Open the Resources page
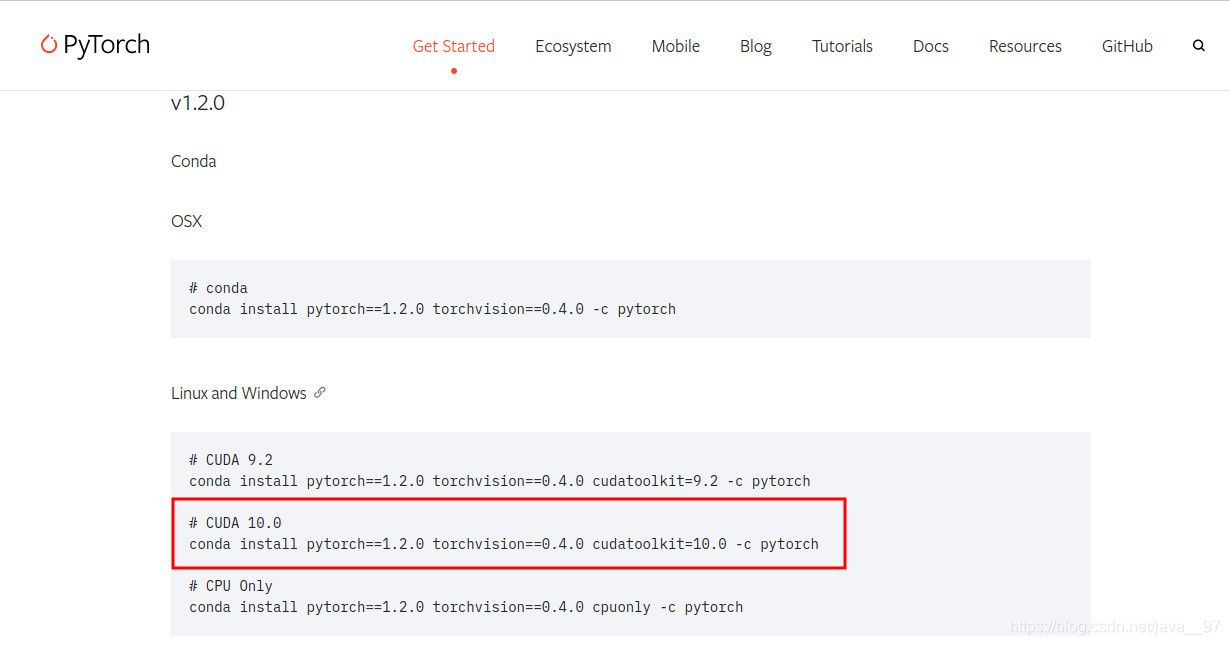 pyautogui.click(x=1025, y=46)
